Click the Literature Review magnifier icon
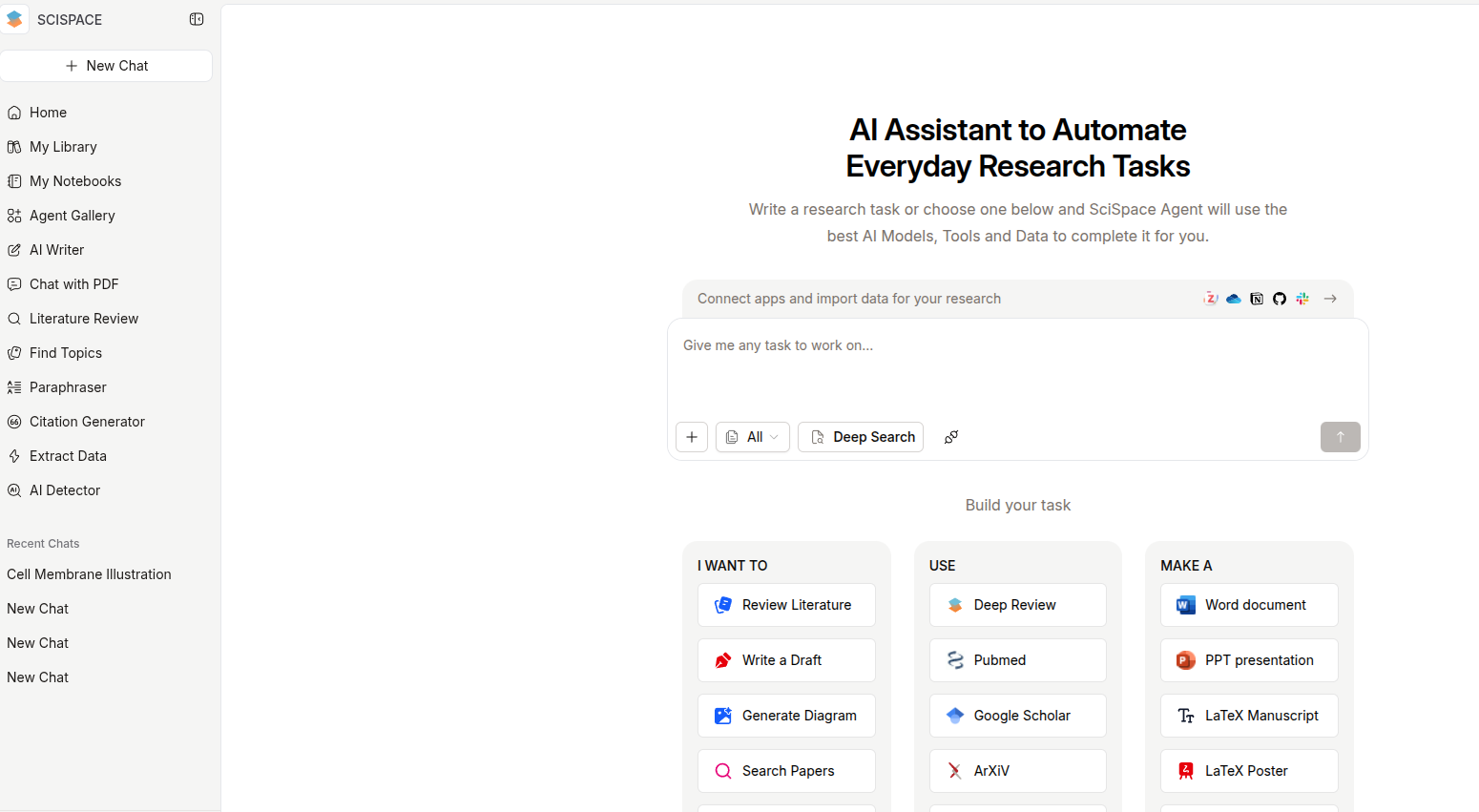The width and height of the screenshot is (1479, 812). pyautogui.click(x=14, y=319)
